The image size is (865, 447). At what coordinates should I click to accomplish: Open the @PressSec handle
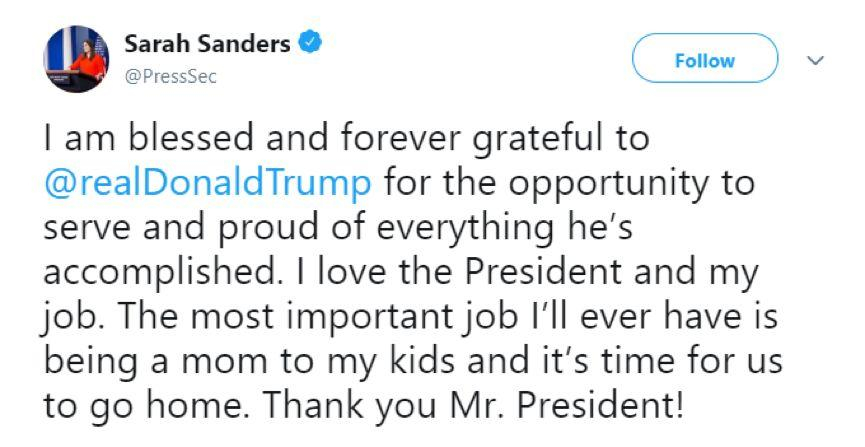[170, 76]
